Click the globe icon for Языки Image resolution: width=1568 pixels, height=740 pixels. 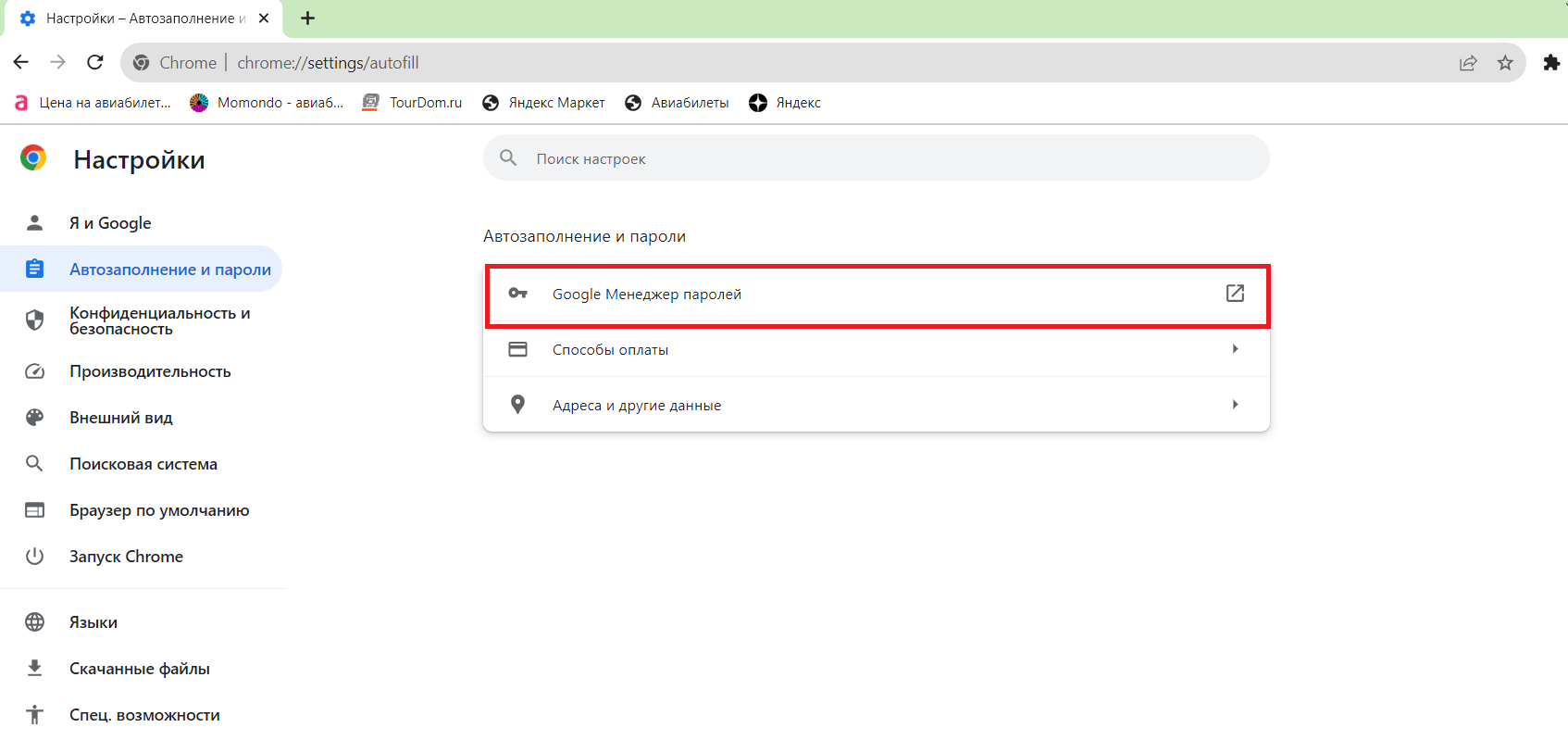(x=34, y=622)
